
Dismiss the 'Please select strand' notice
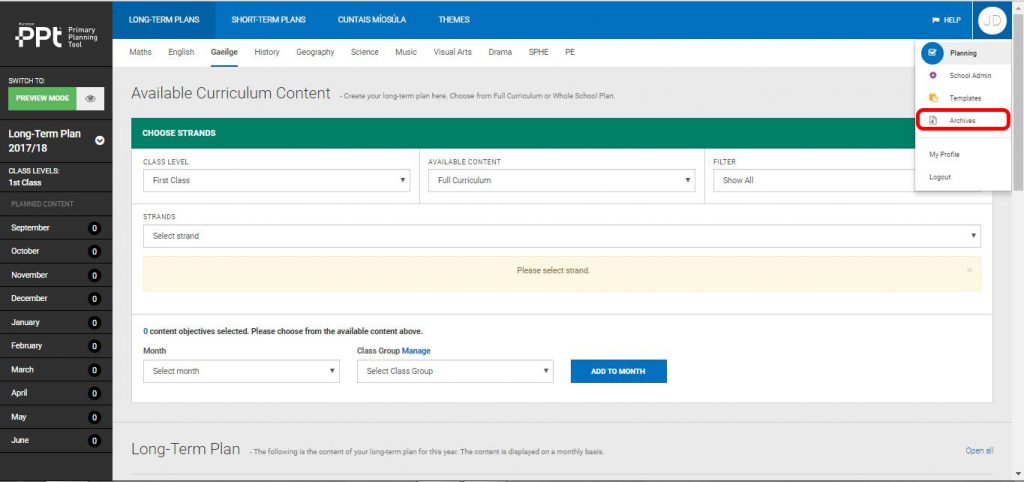pyautogui.click(x=969, y=270)
